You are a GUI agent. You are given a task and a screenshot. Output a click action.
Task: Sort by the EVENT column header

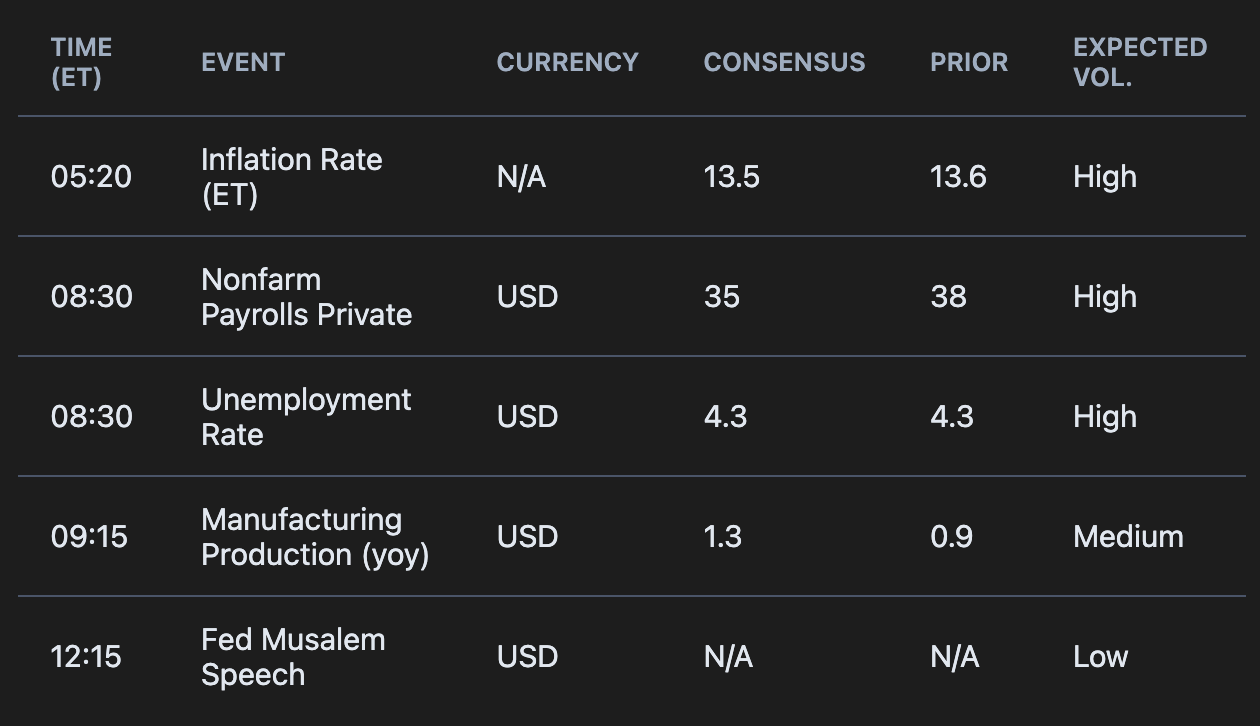tap(243, 62)
